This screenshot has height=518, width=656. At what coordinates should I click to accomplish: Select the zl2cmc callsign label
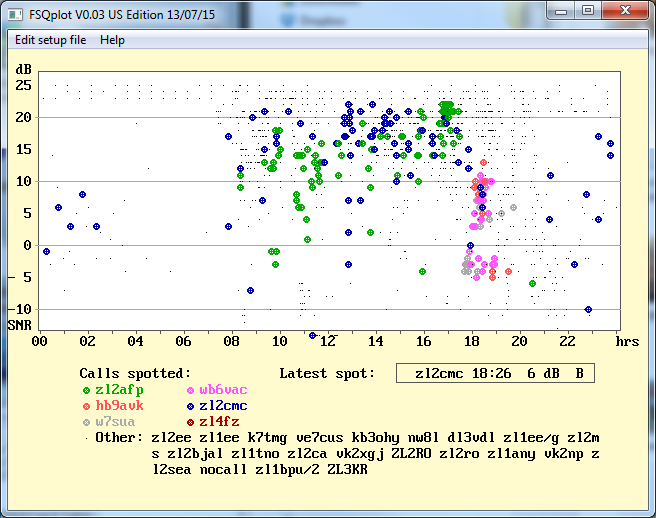(x=224, y=406)
